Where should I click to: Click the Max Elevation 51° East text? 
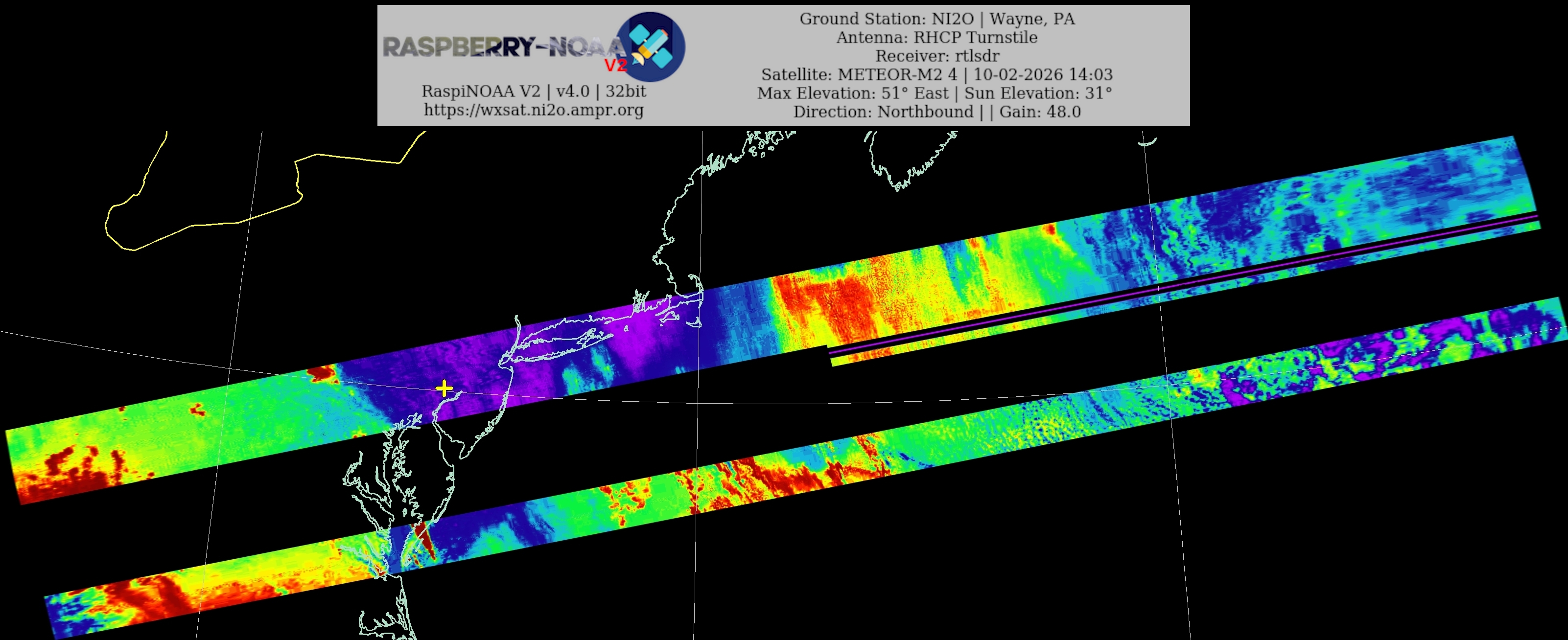tap(852, 93)
